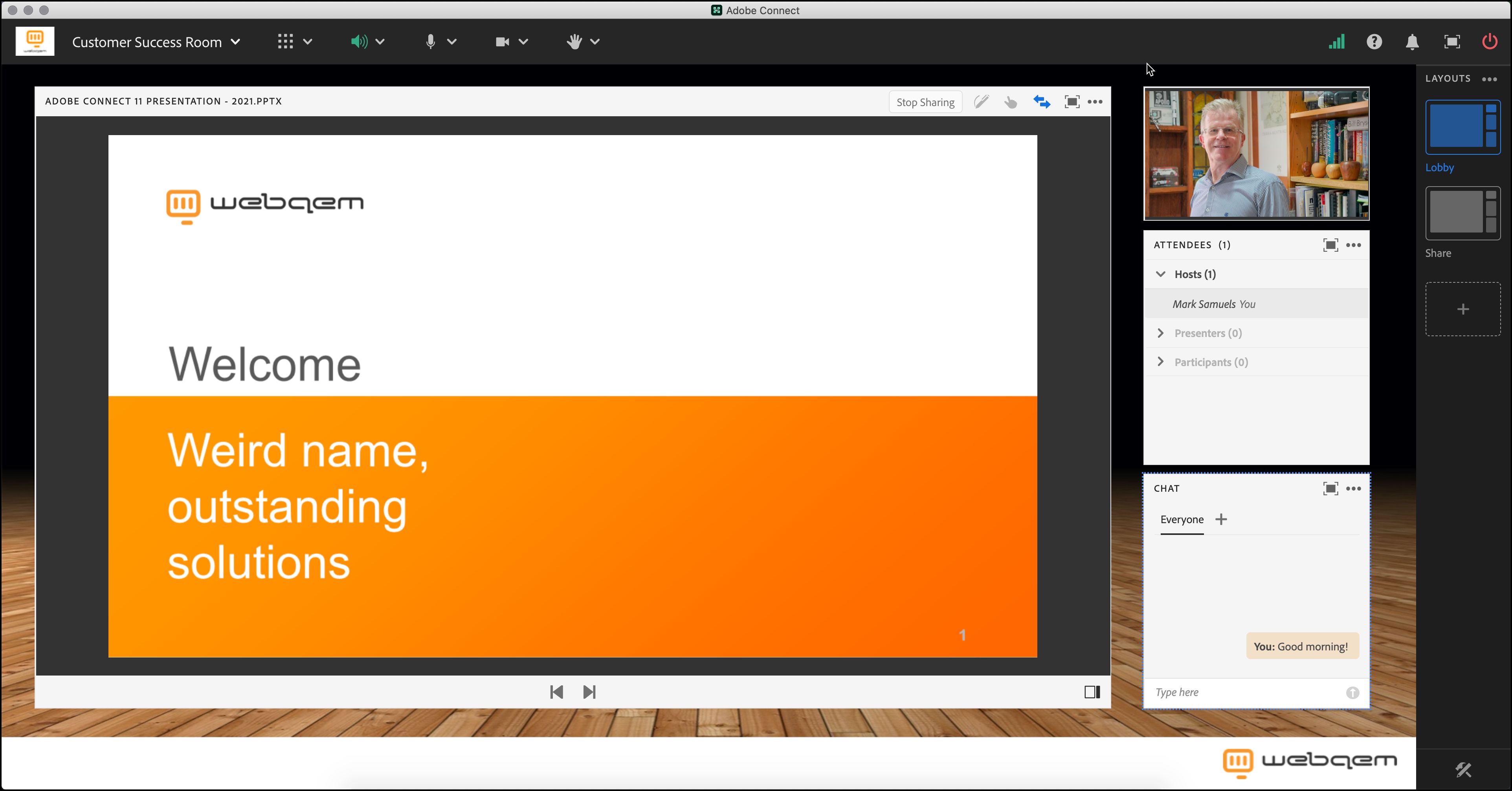
Task: Add a new private chat tab with plus
Action: point(1221,519)
